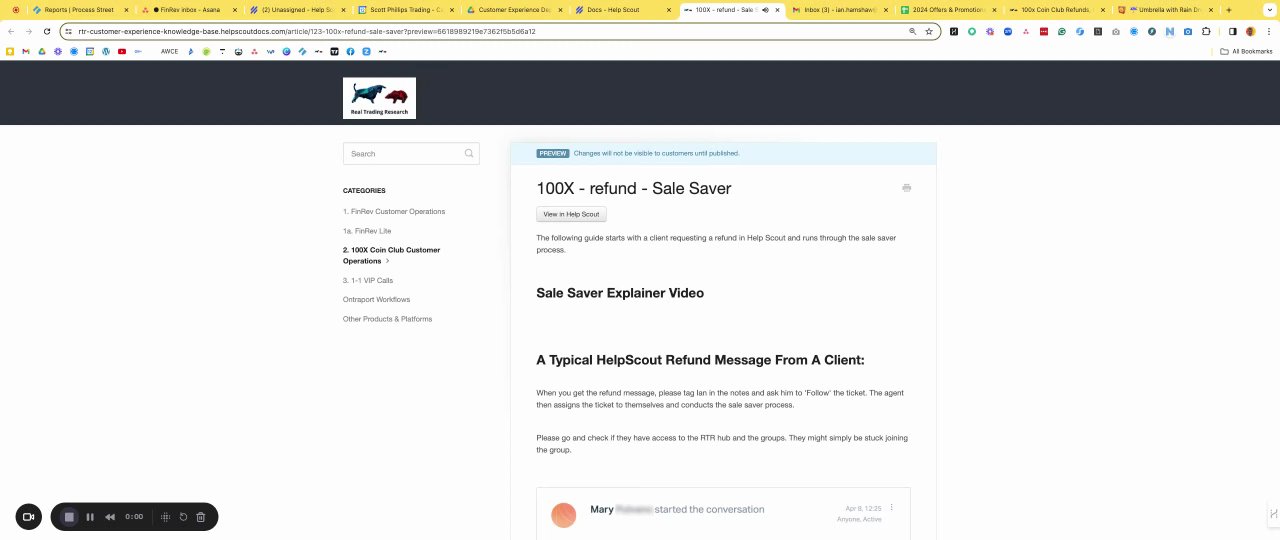1280x540 pixels.
Task: Switch to the FinRev inbox - Asana tab
Action: [x=189, y=10]
